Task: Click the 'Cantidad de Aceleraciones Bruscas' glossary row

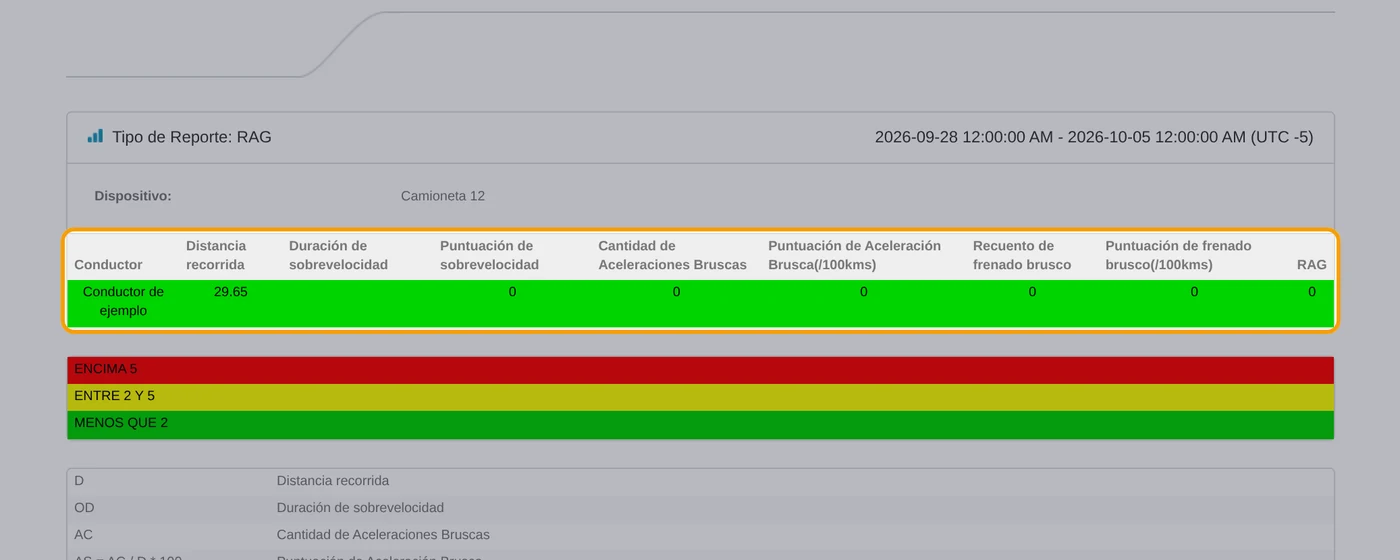Action: [700, 535]
